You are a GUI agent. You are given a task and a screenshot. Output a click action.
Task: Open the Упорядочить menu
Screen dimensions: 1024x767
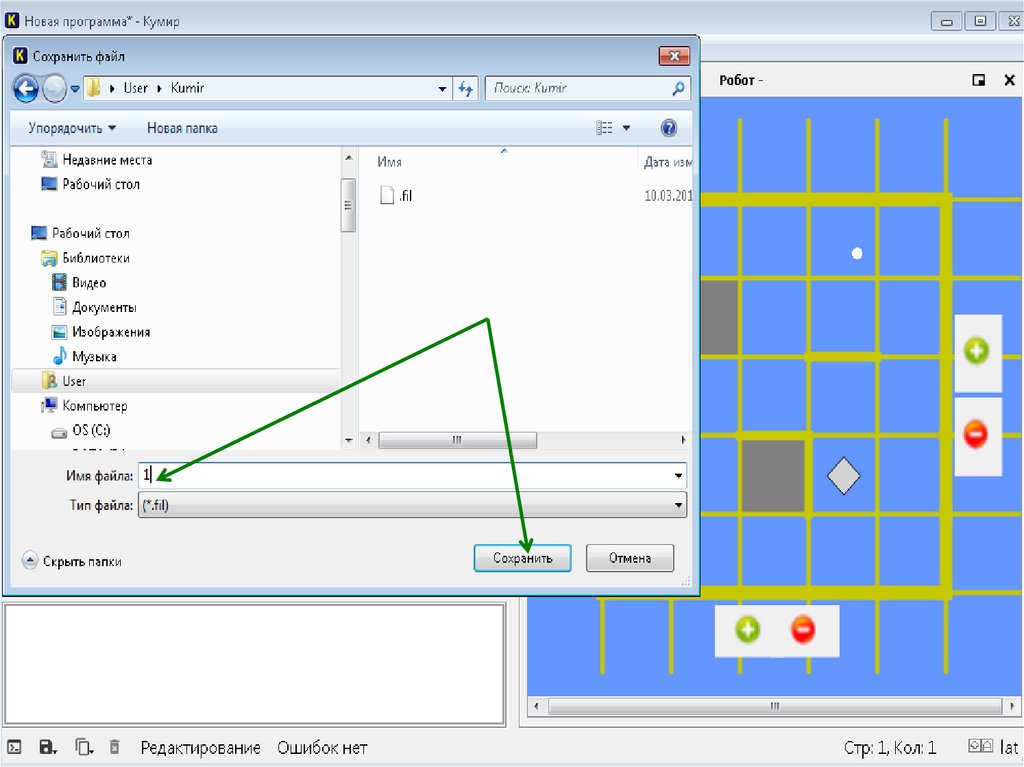72,128
